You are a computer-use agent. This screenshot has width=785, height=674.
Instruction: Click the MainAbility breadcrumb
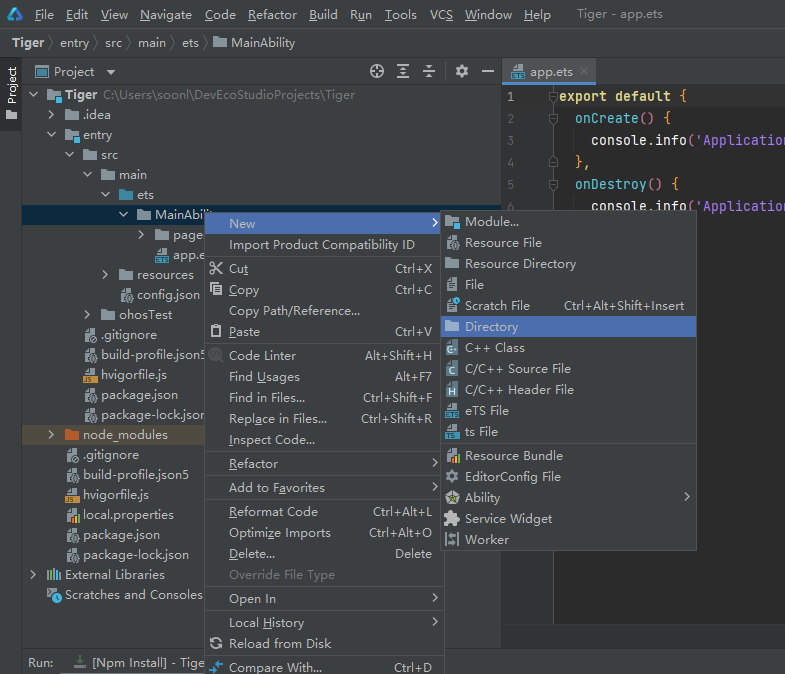254,43
